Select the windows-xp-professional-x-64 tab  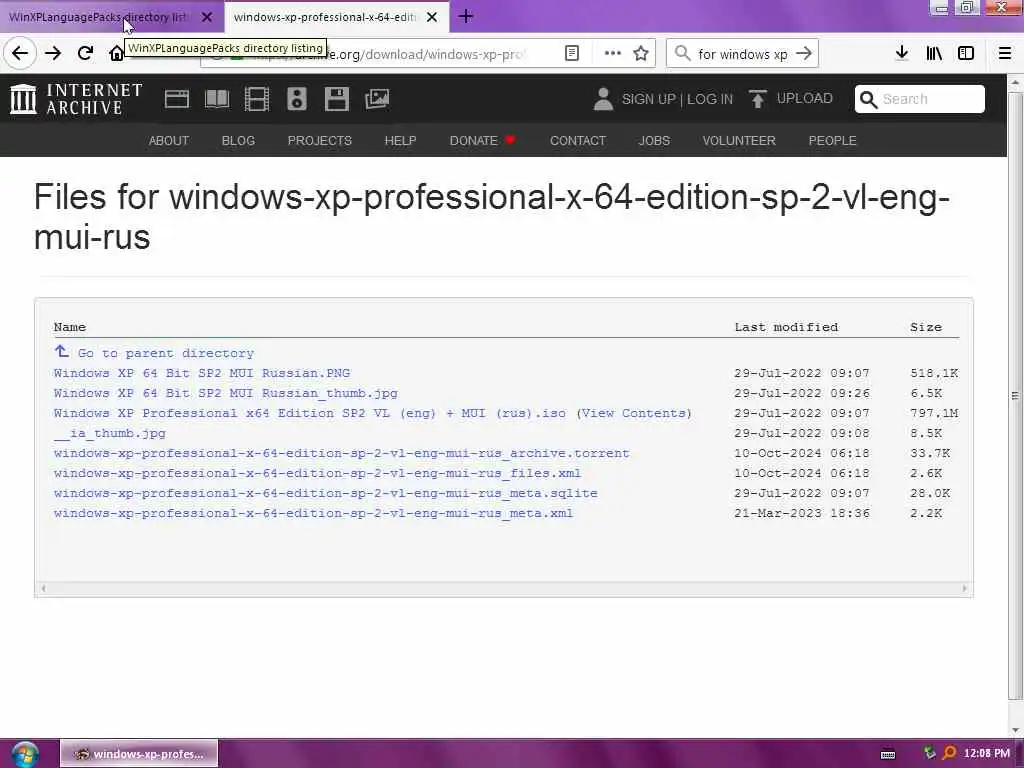325,17
